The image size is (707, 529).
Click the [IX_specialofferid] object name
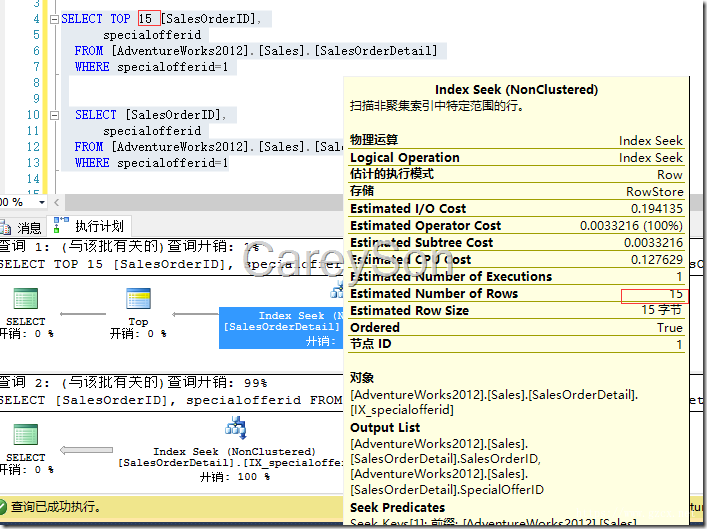pos(402,410)
